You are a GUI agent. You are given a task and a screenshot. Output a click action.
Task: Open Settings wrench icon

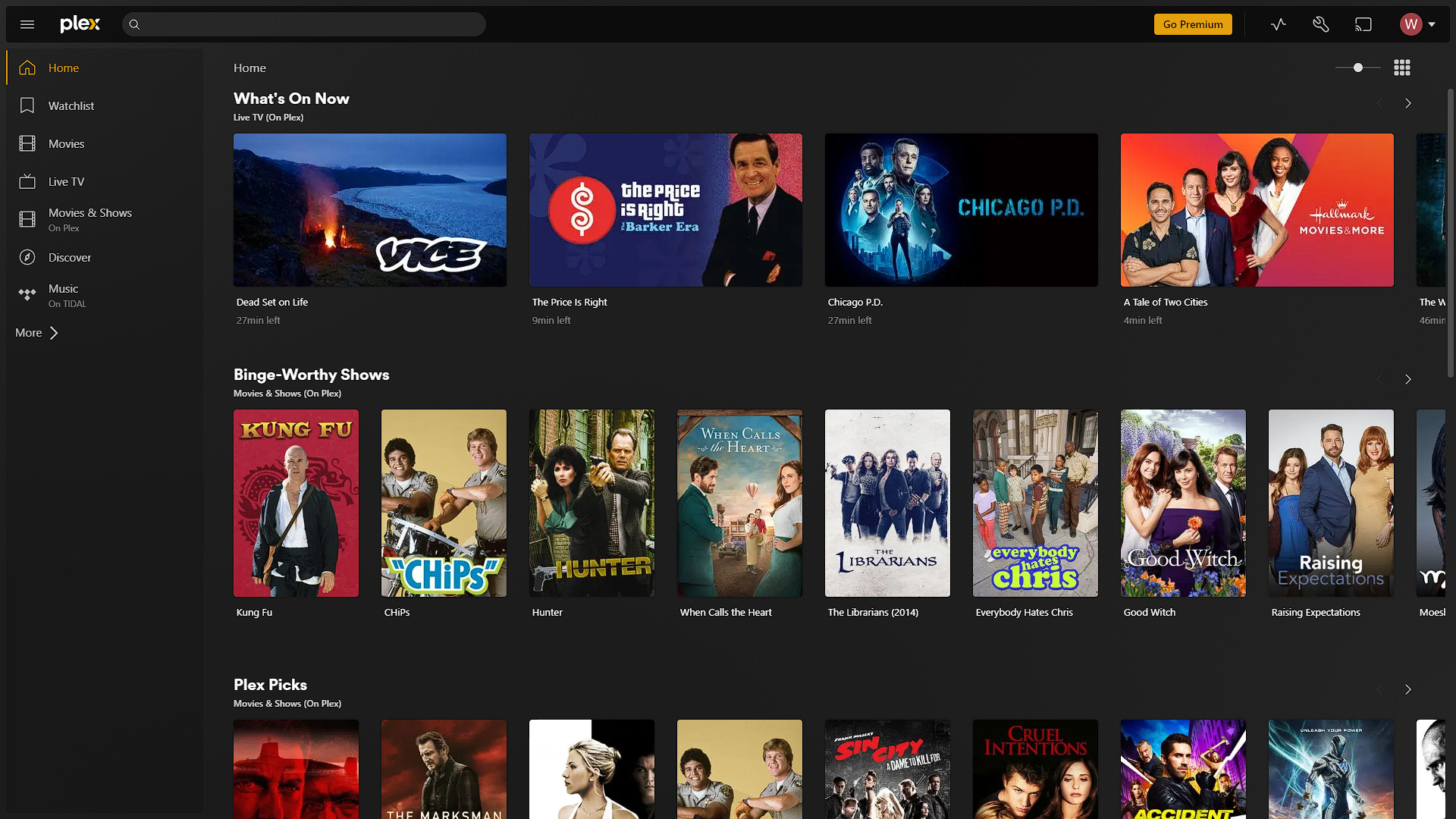coord(1321,24)
